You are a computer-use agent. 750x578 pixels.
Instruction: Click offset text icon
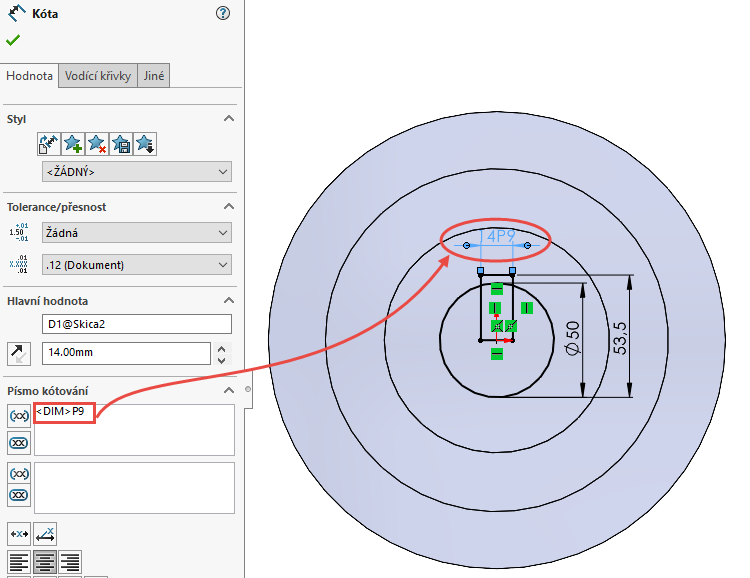point(45,534)
